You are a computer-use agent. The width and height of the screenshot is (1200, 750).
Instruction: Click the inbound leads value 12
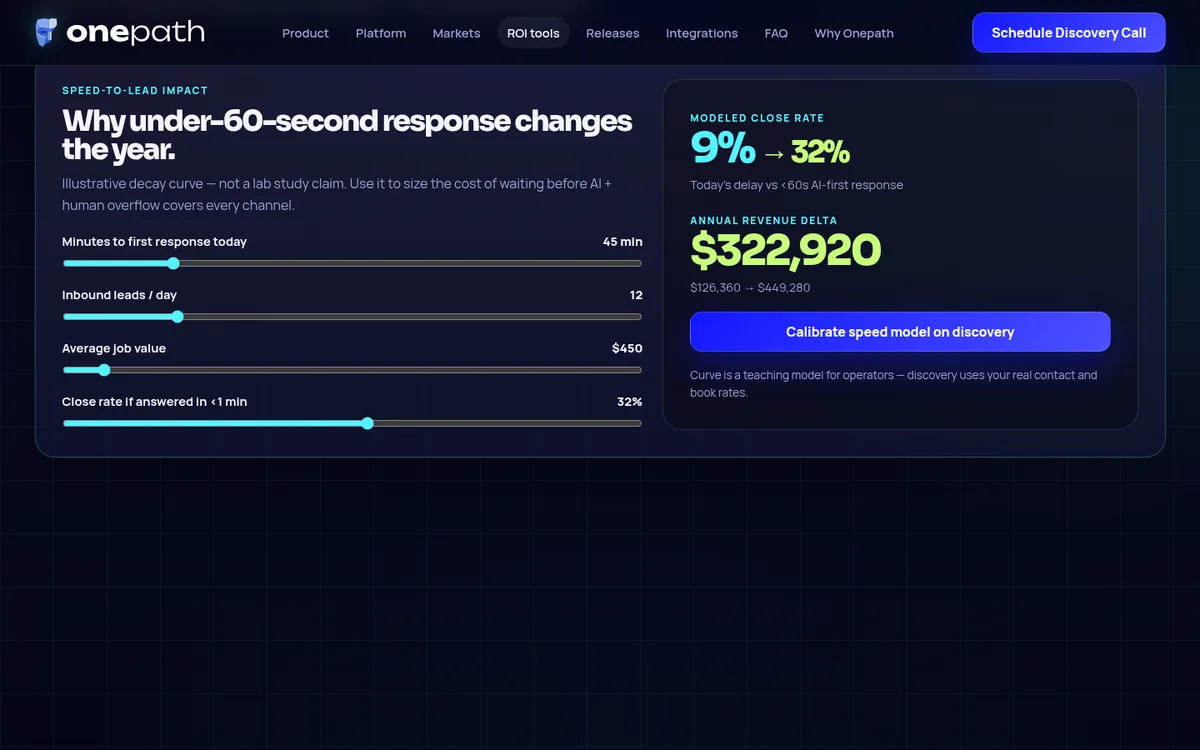tap(636, 295)
